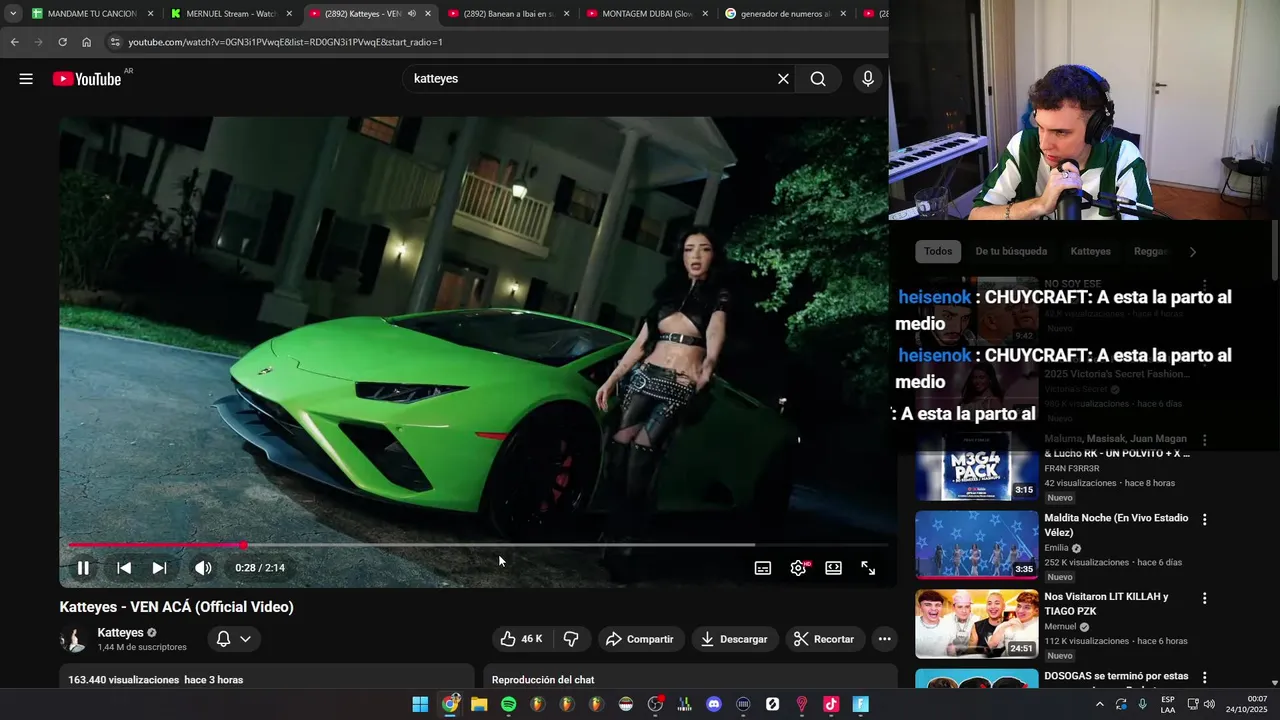The width and height of the screenshot is (1280, 720).
Task: Reload the YouTube page
Action: click(62, 42)
